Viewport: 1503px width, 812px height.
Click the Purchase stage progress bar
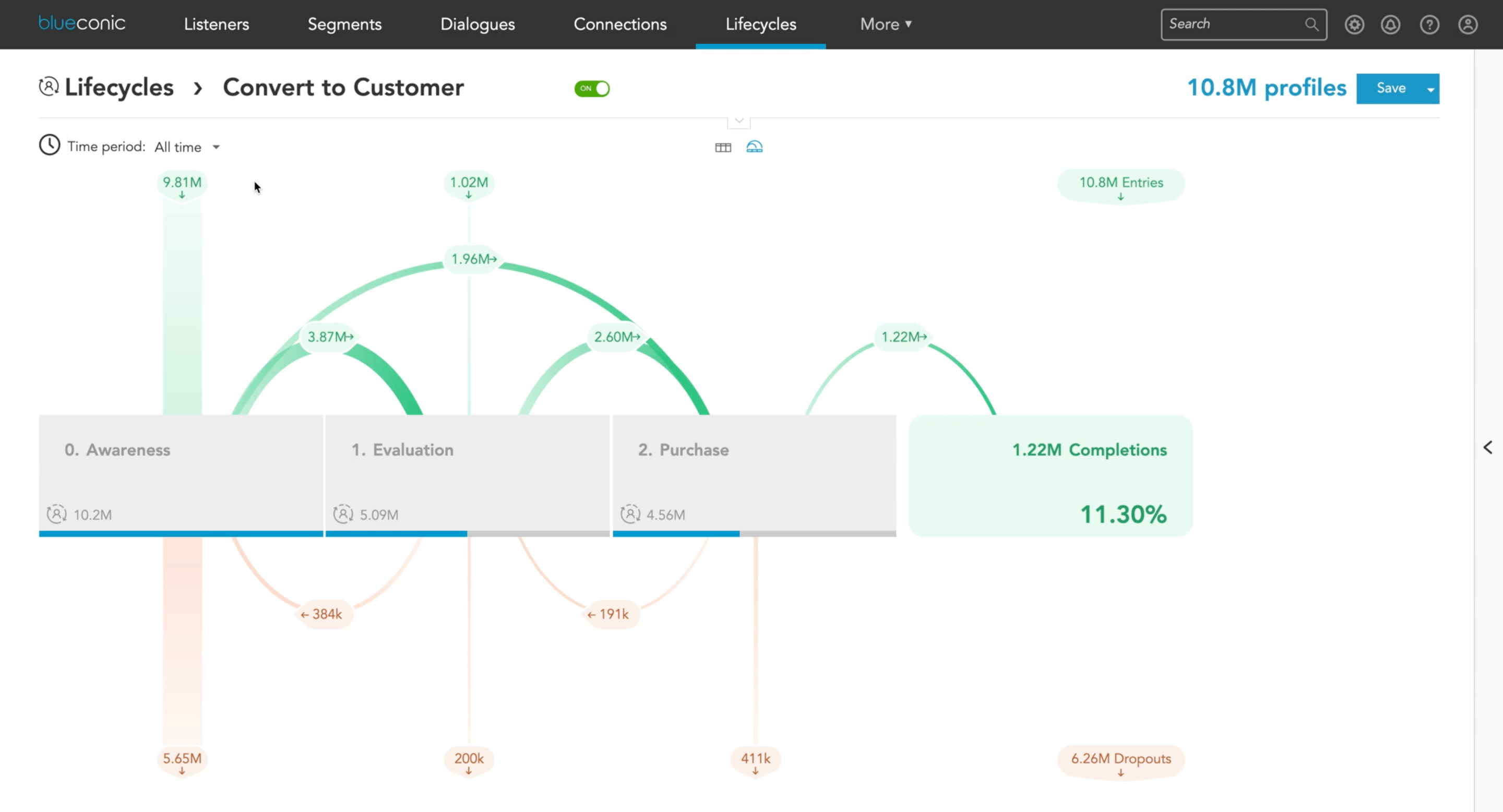tap(677, 534)
